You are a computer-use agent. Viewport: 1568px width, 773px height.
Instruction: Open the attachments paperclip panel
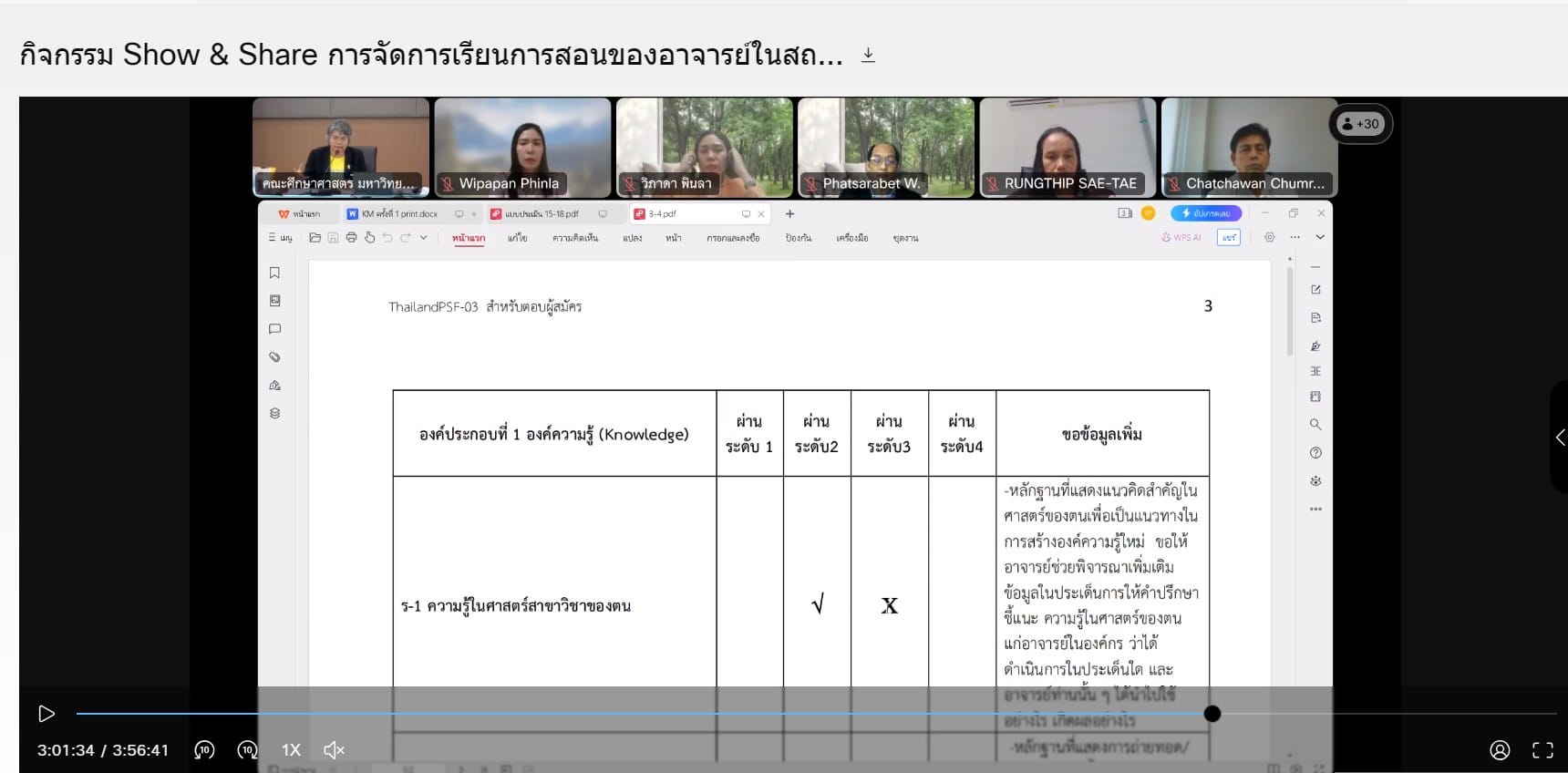click(x=274, y=357)
